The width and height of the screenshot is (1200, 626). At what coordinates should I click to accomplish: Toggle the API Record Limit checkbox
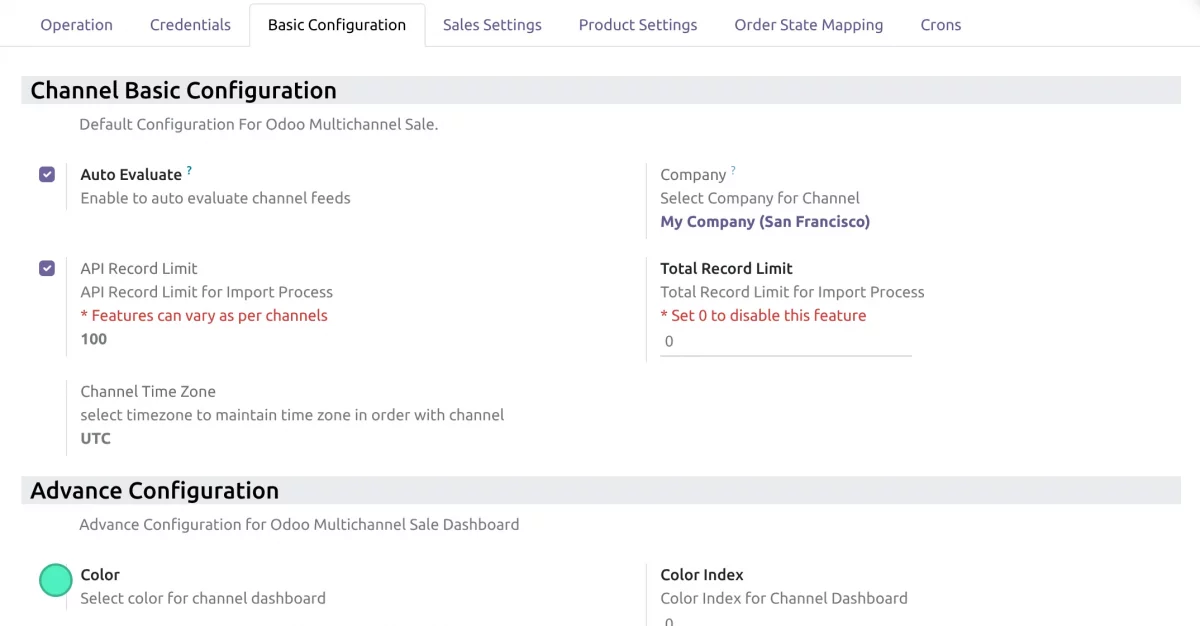(47, 269)
